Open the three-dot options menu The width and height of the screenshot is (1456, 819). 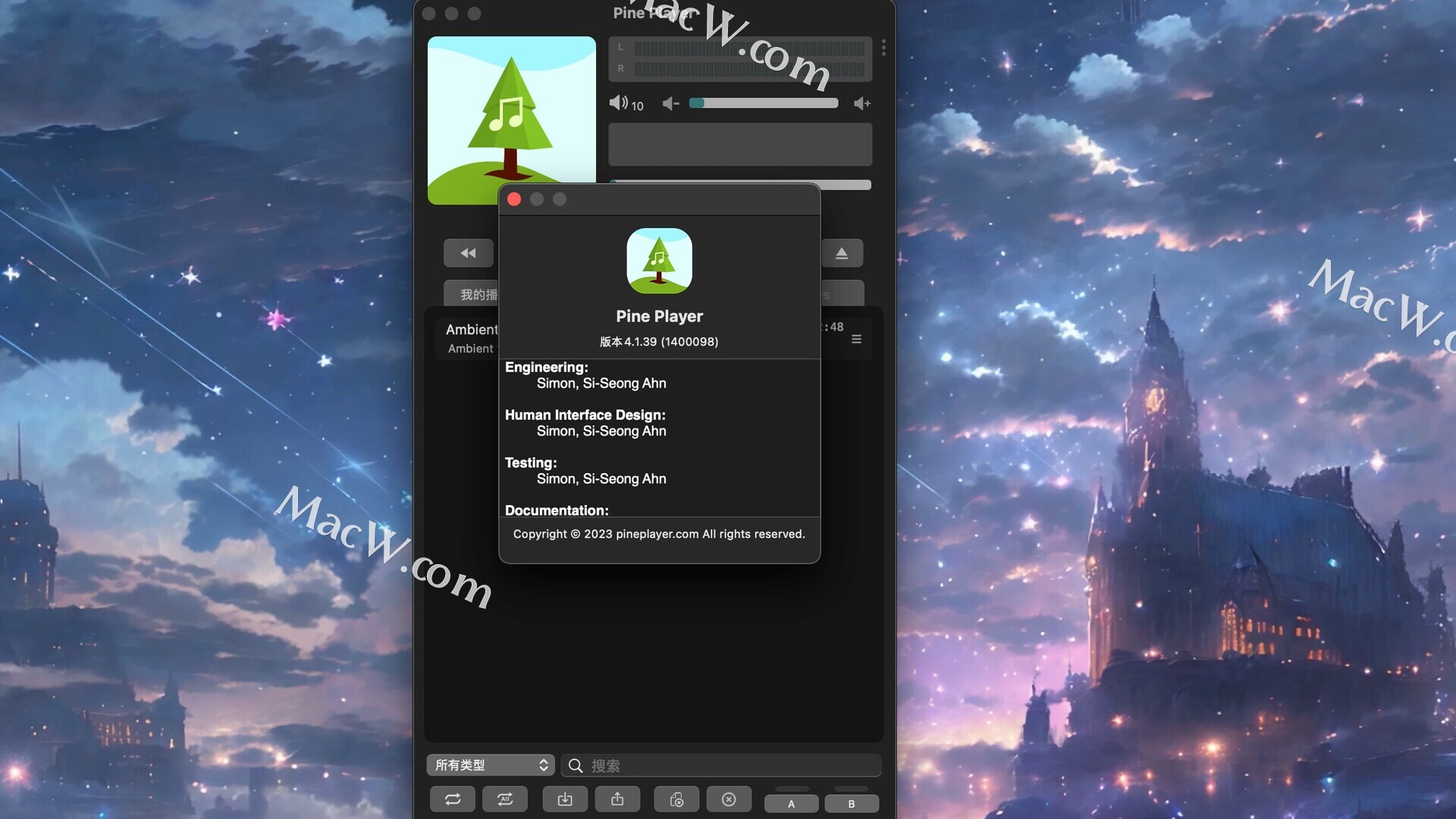tap(883, 48)
